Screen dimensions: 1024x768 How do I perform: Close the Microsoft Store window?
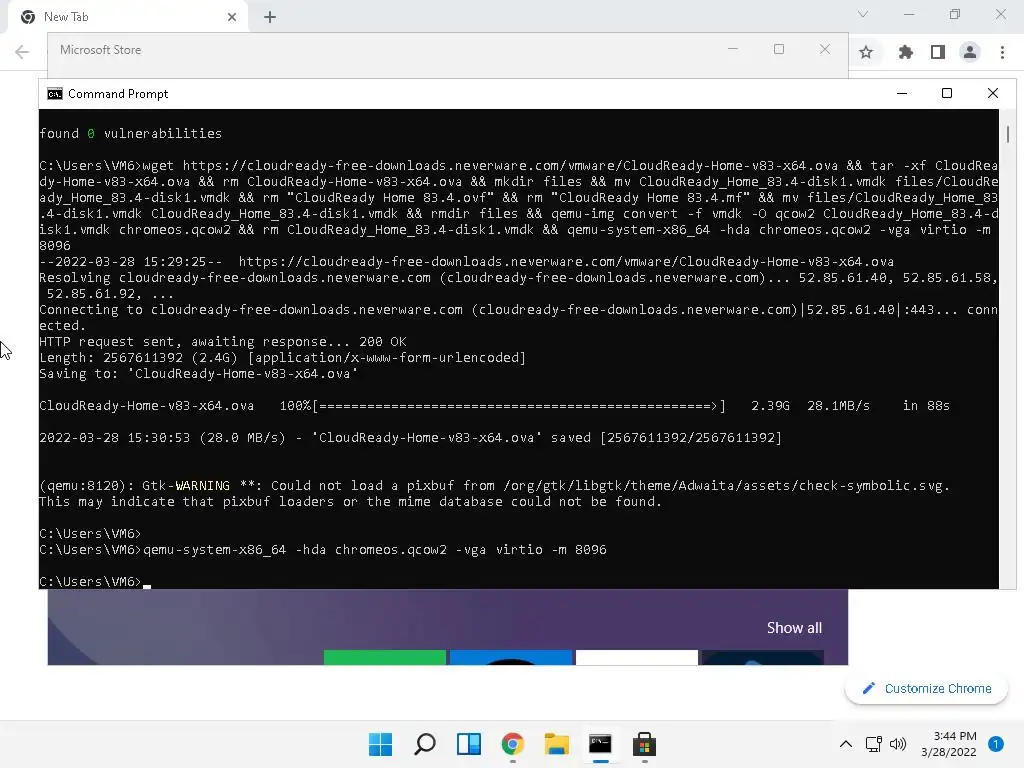tap(825, 50)
